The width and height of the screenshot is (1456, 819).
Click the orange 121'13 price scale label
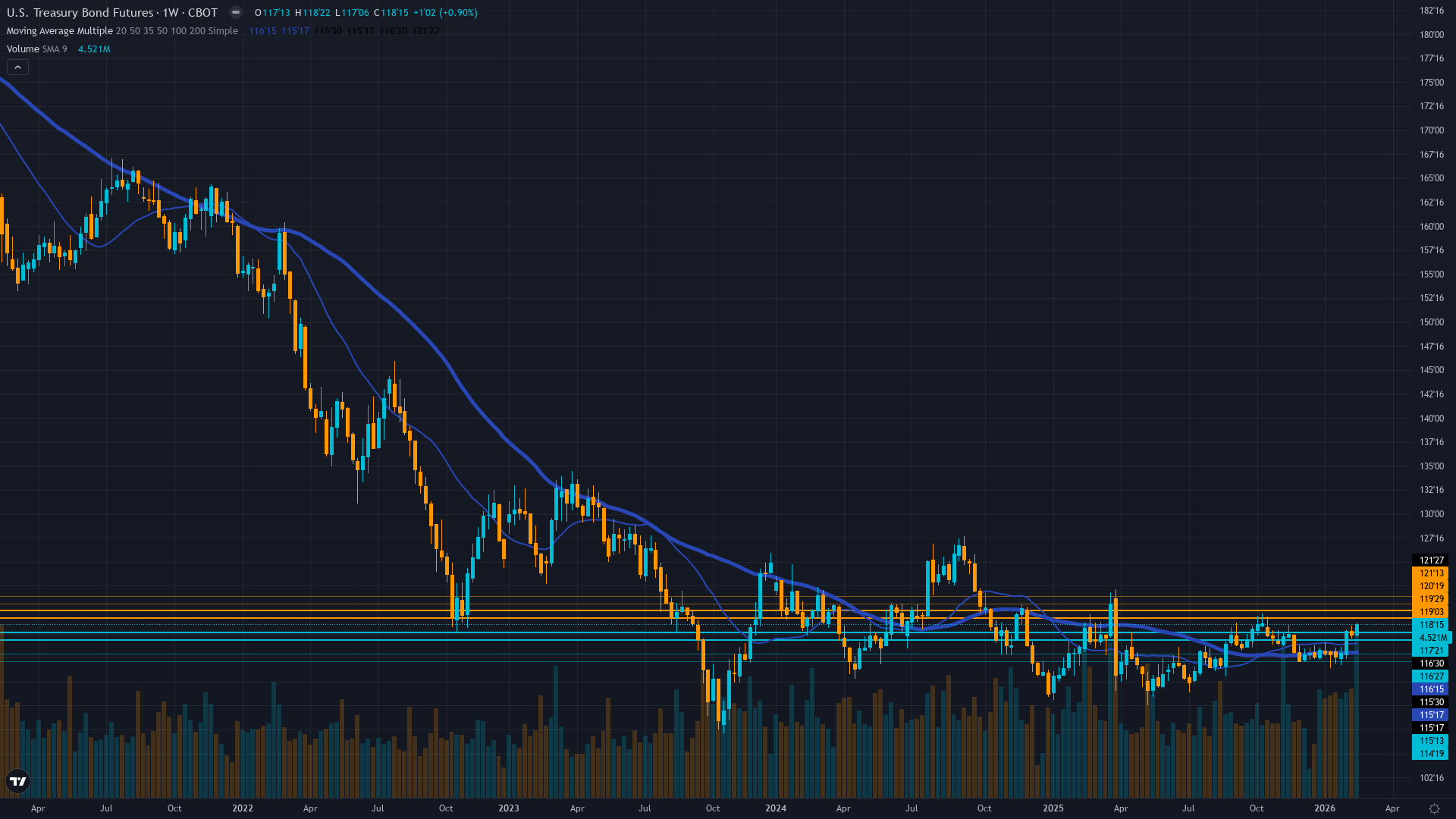(x=1430, y=573)
